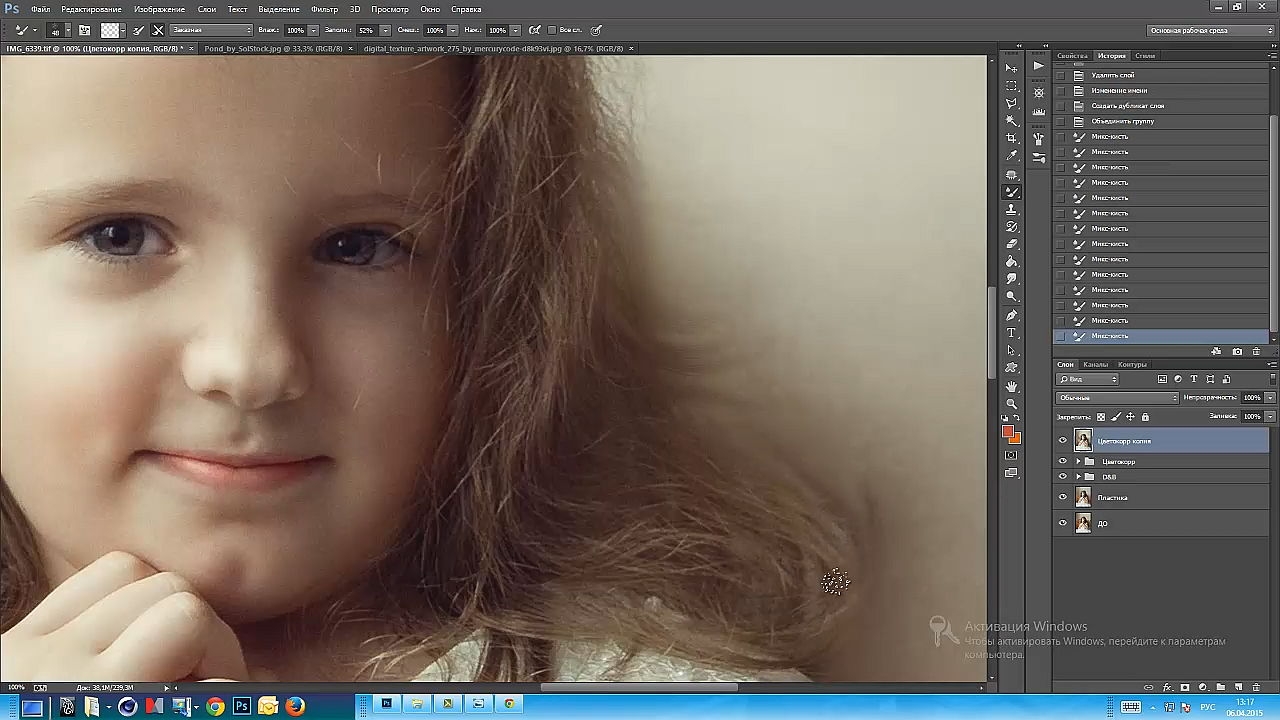Add a layer style (fx)

click(1167, 688)
